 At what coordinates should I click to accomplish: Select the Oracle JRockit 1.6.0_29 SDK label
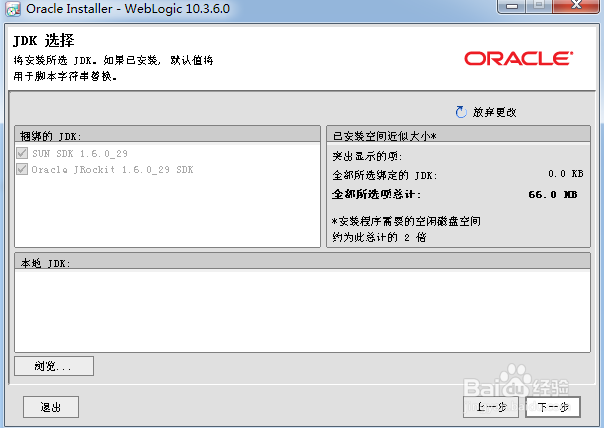112,170
